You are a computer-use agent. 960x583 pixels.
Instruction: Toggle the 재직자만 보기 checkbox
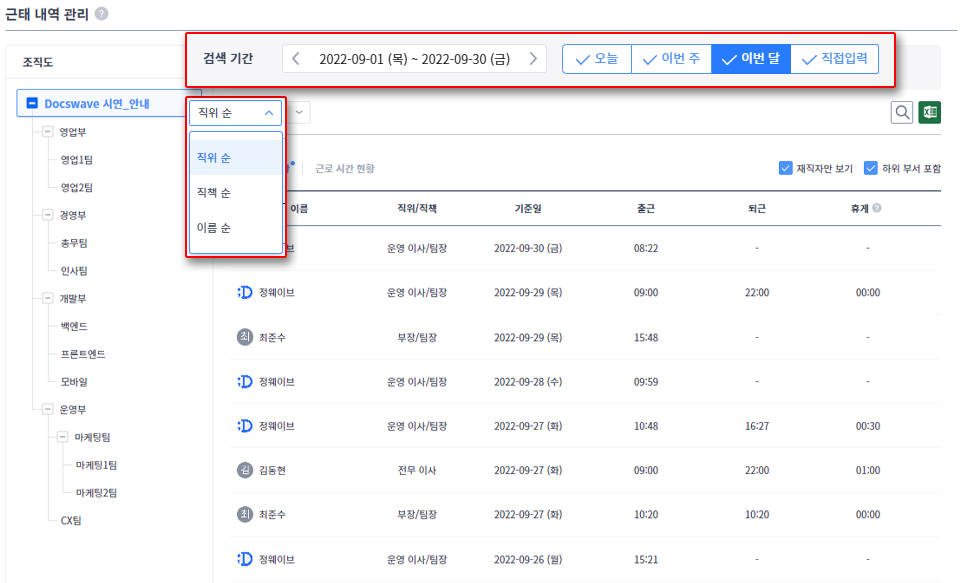pos(786,168)
